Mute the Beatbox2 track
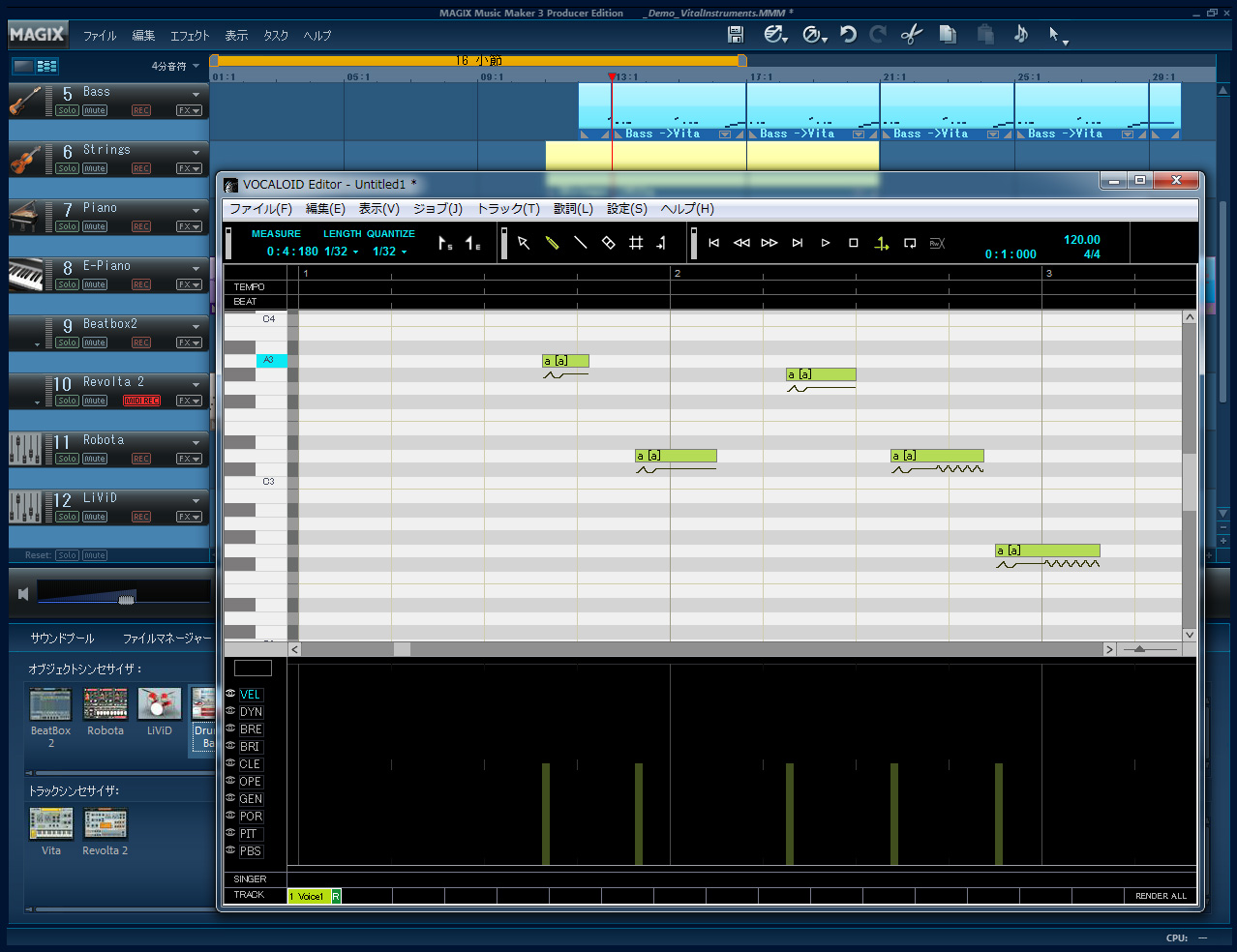This screenshot has height=952, width=1237. click(95, 342)
